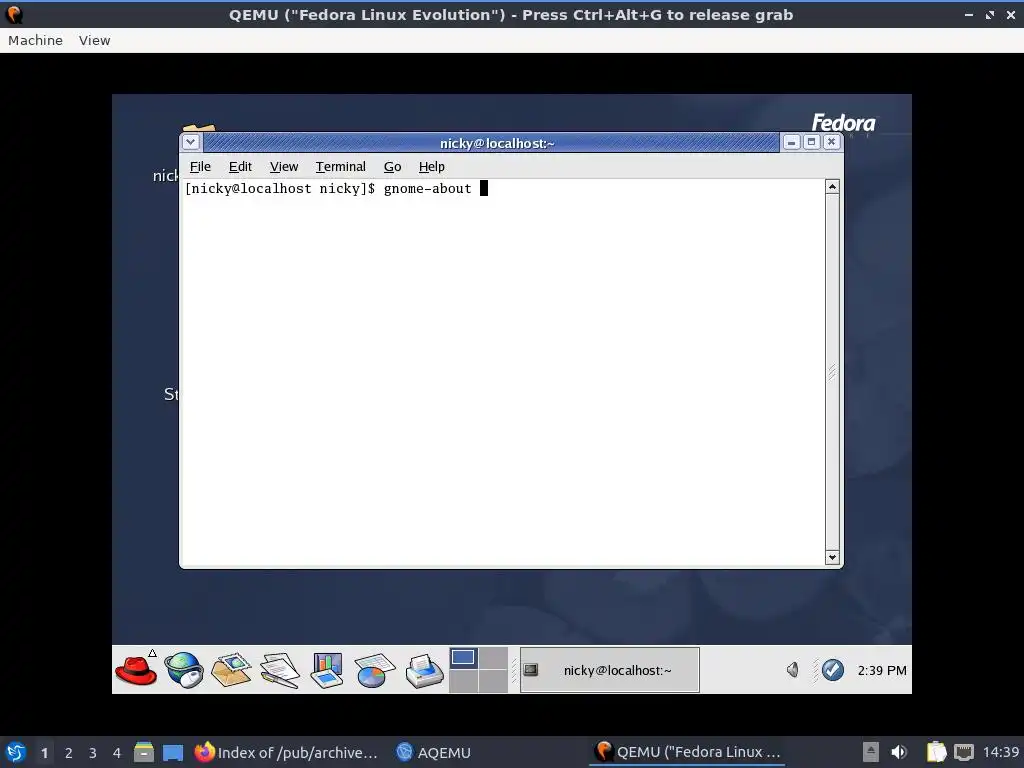Open the terminal Edit menu

240,167
